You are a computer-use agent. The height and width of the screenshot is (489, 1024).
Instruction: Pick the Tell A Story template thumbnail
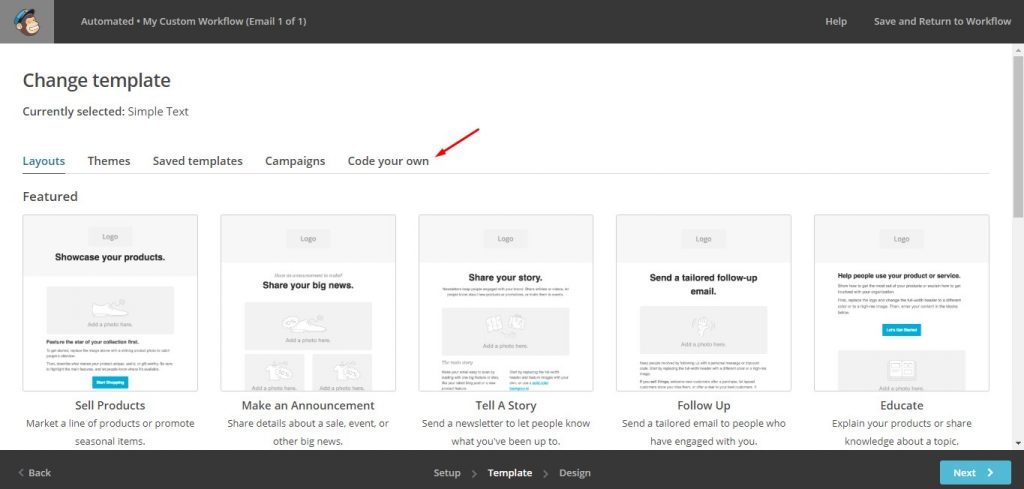(506, 303)
